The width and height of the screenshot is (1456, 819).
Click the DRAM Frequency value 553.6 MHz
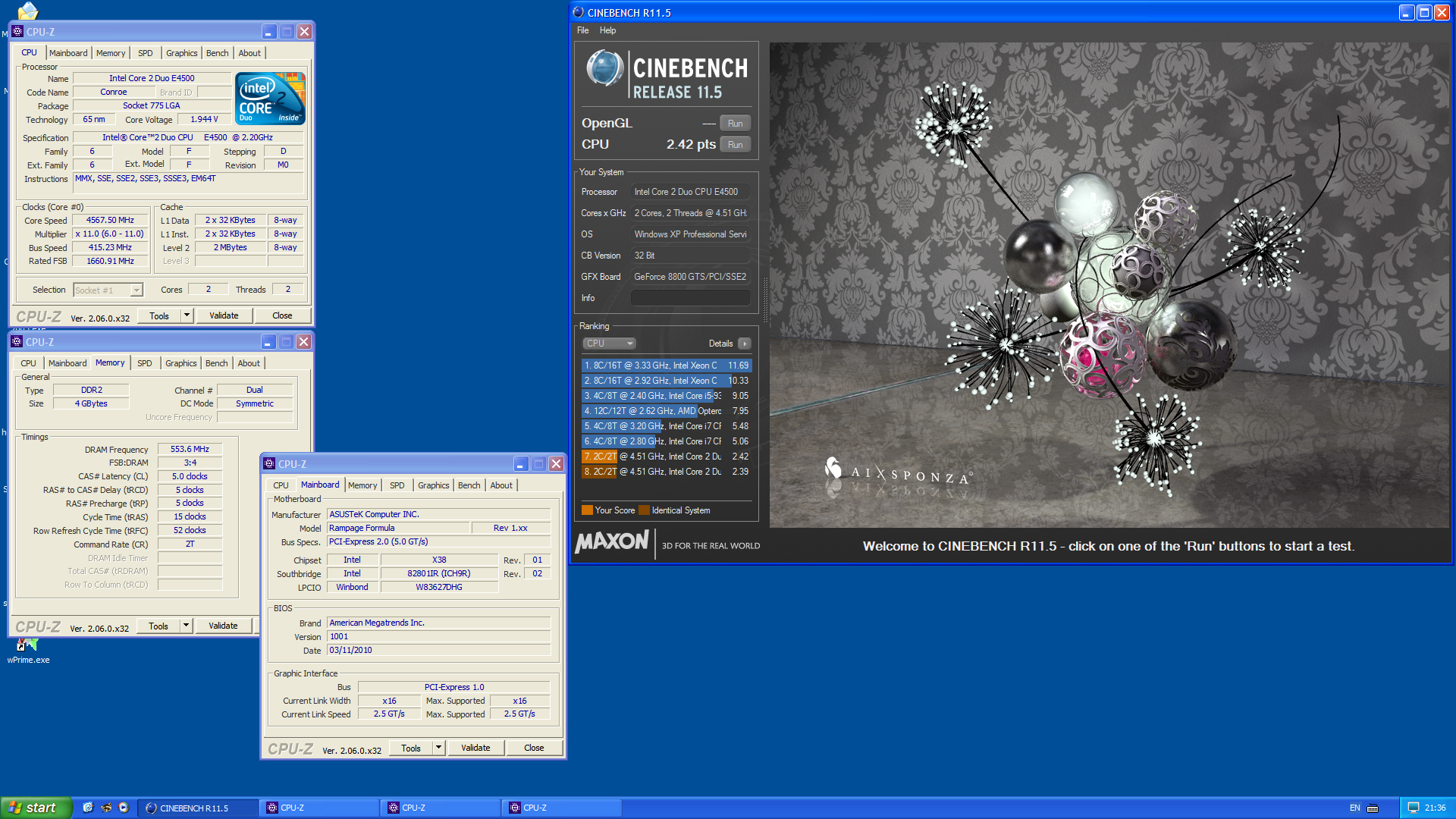coord(190,449)
